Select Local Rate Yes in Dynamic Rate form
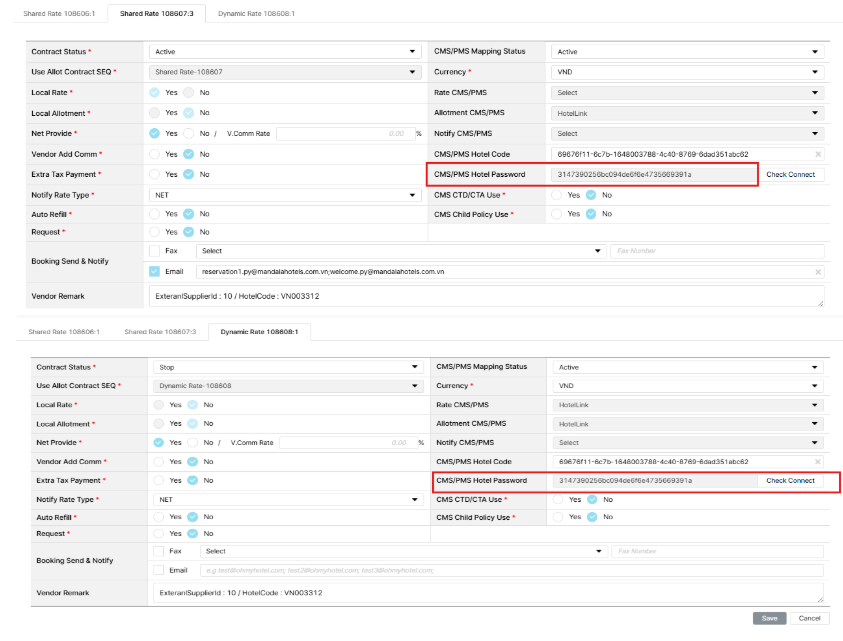Image resolution: width=843 pixels, height=641 pixels. pos(159,405)
